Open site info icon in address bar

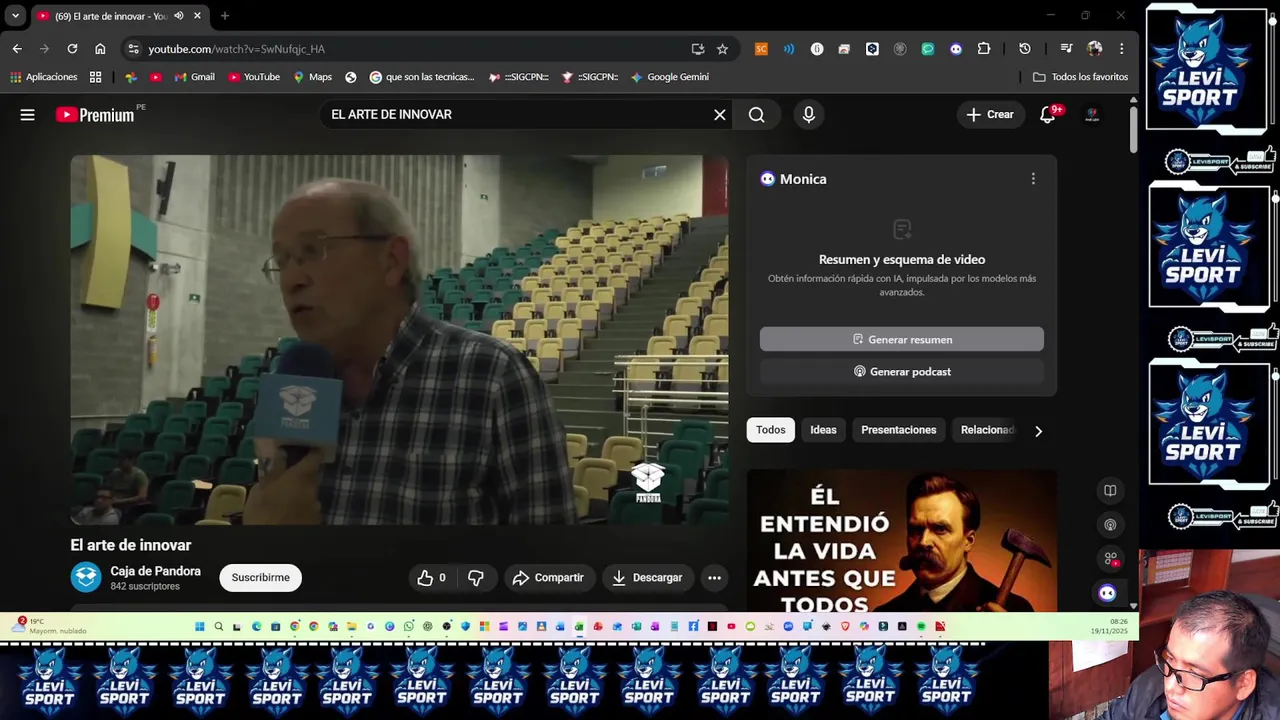pos(133,48)
